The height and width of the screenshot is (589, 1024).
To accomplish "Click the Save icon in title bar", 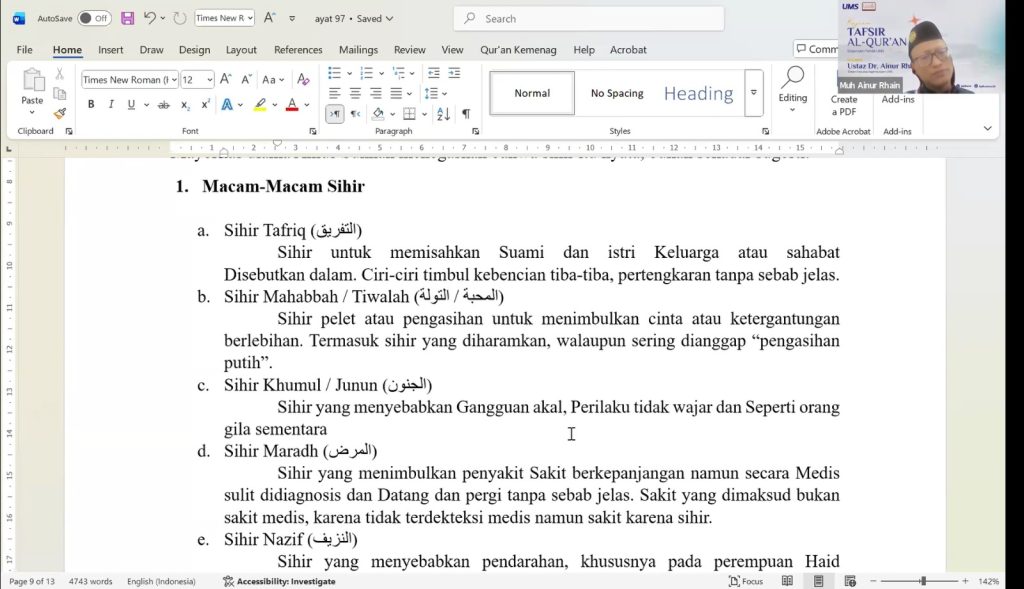I will tap(127, 18).
